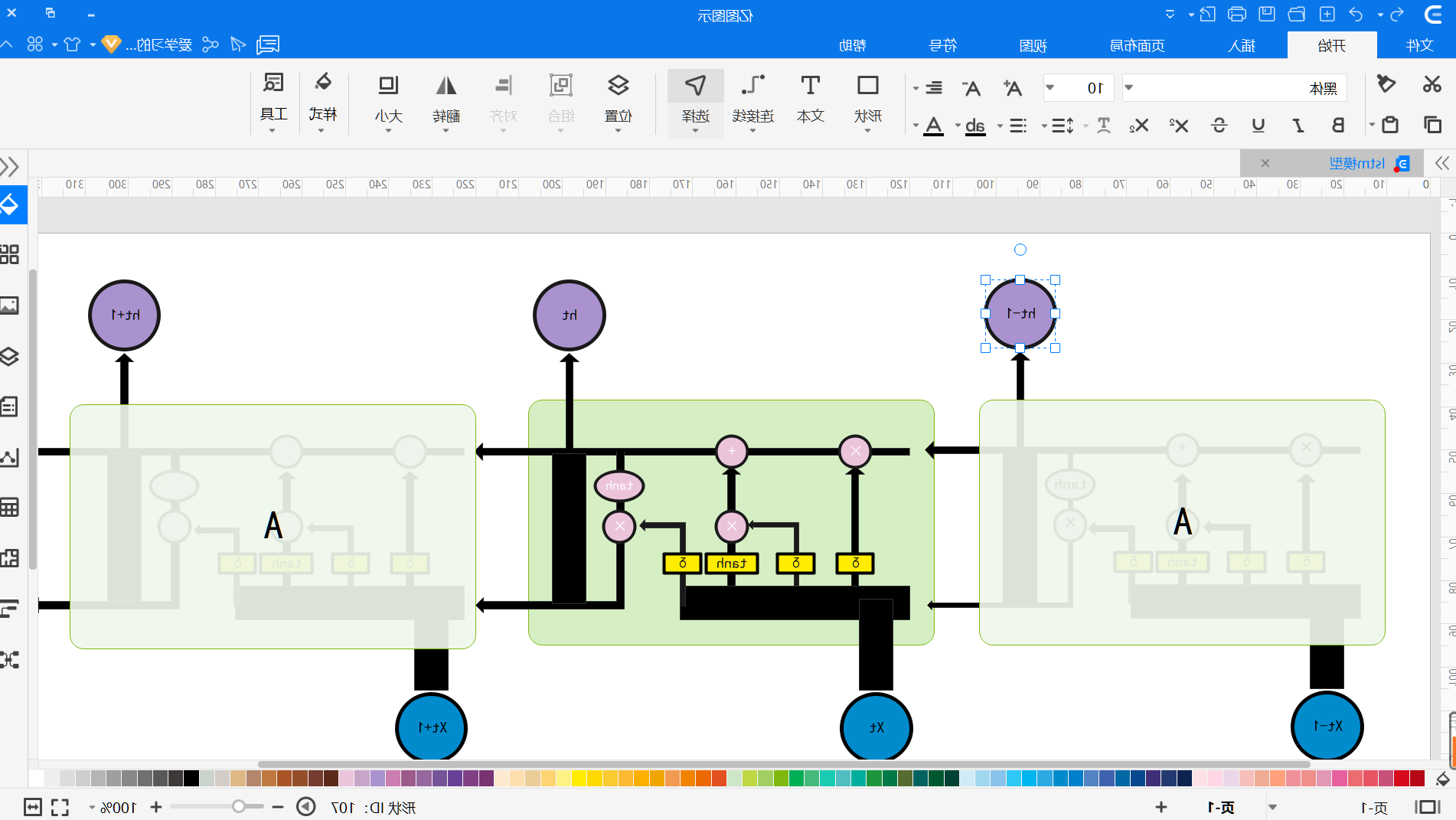Open the 文件 file menu
This screenshot has width=1456, height=820.
[1420, 45]
